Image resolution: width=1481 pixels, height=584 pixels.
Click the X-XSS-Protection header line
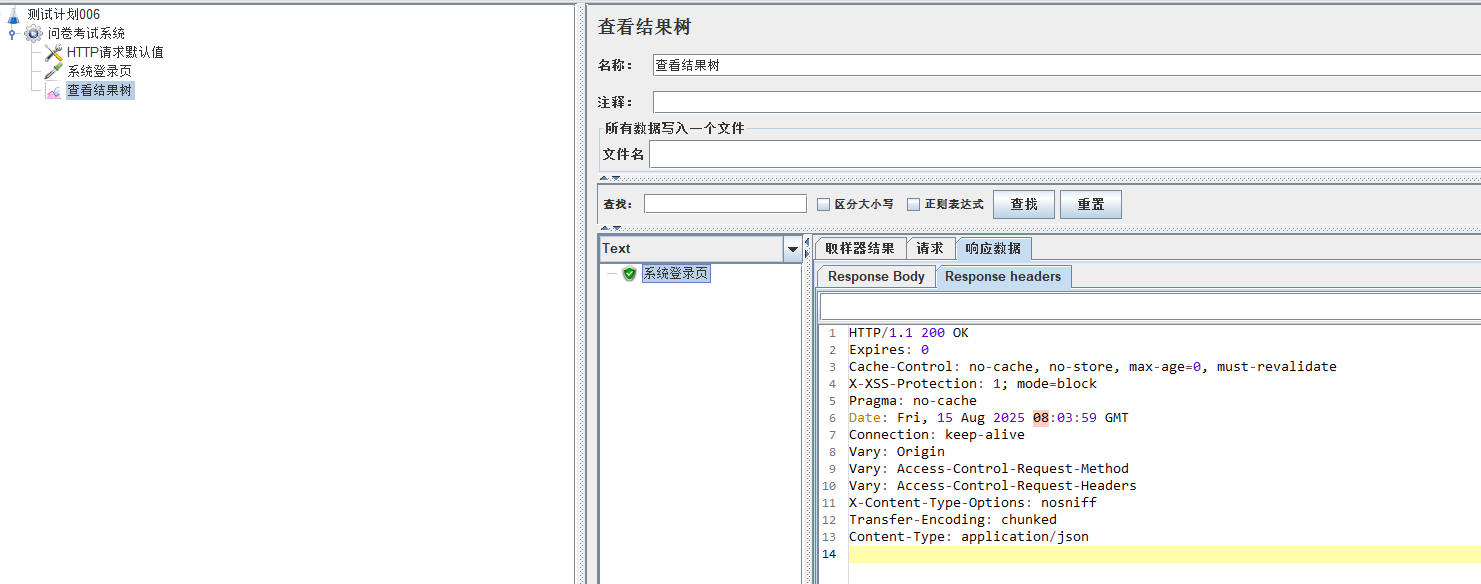point(972,383)
